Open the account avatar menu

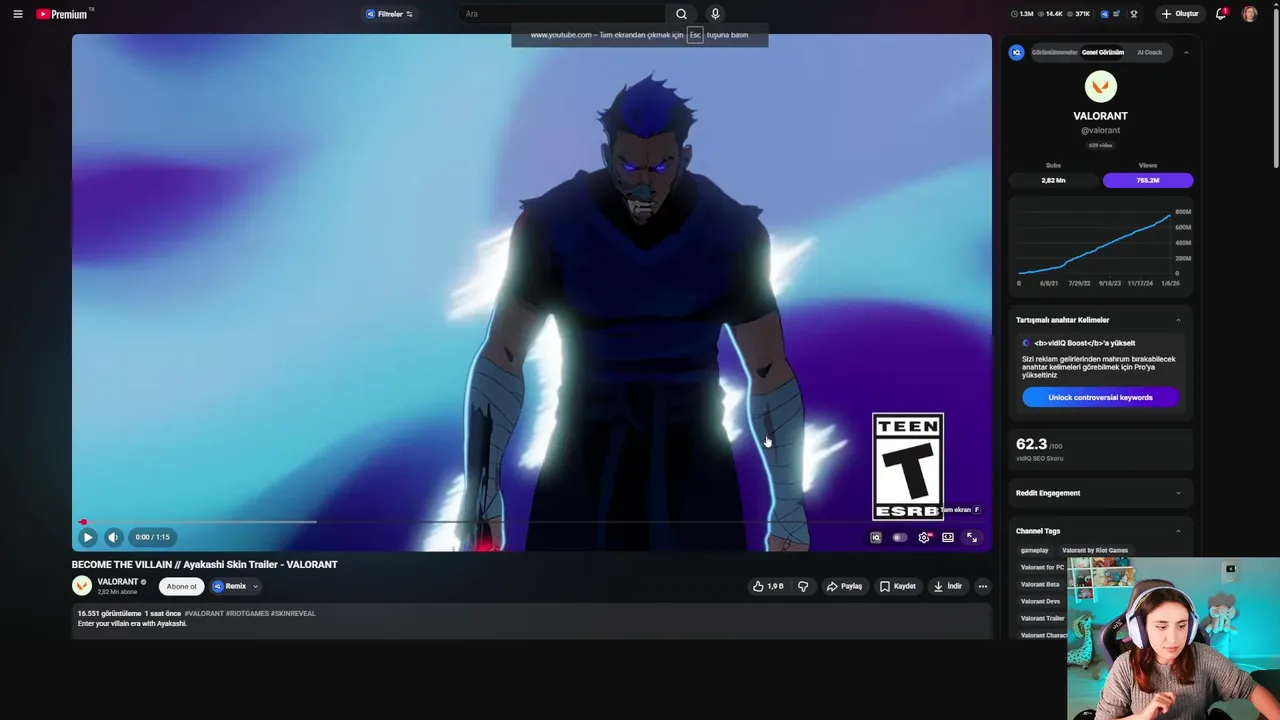(1250, 14)
